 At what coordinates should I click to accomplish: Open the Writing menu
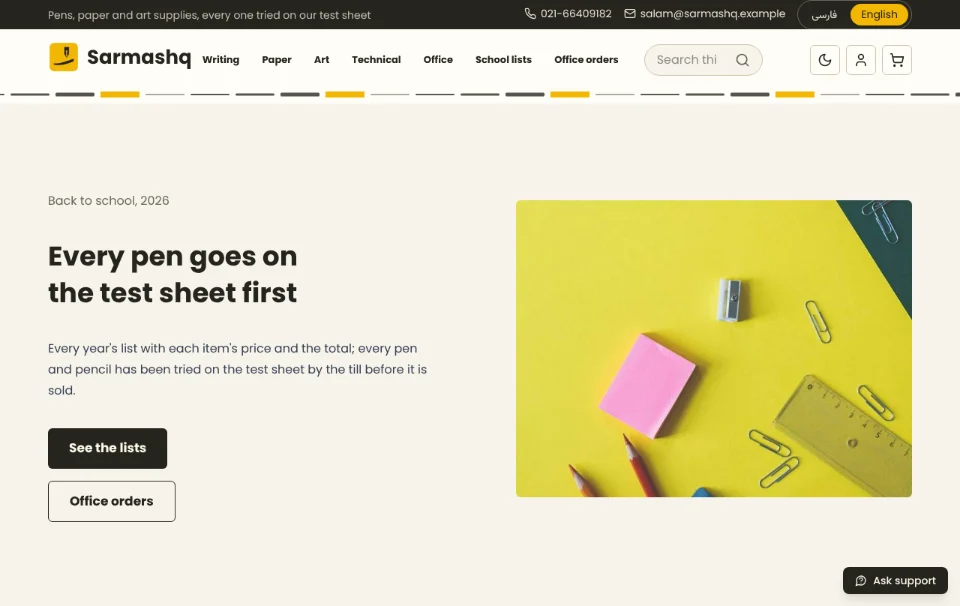point(221,60)
